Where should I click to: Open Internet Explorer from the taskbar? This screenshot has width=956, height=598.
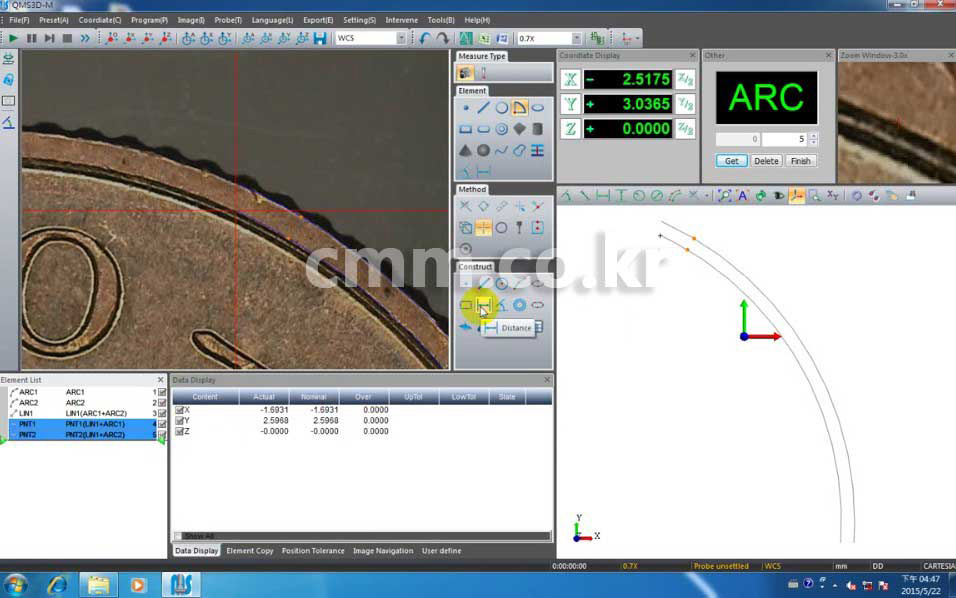point(57,585)
